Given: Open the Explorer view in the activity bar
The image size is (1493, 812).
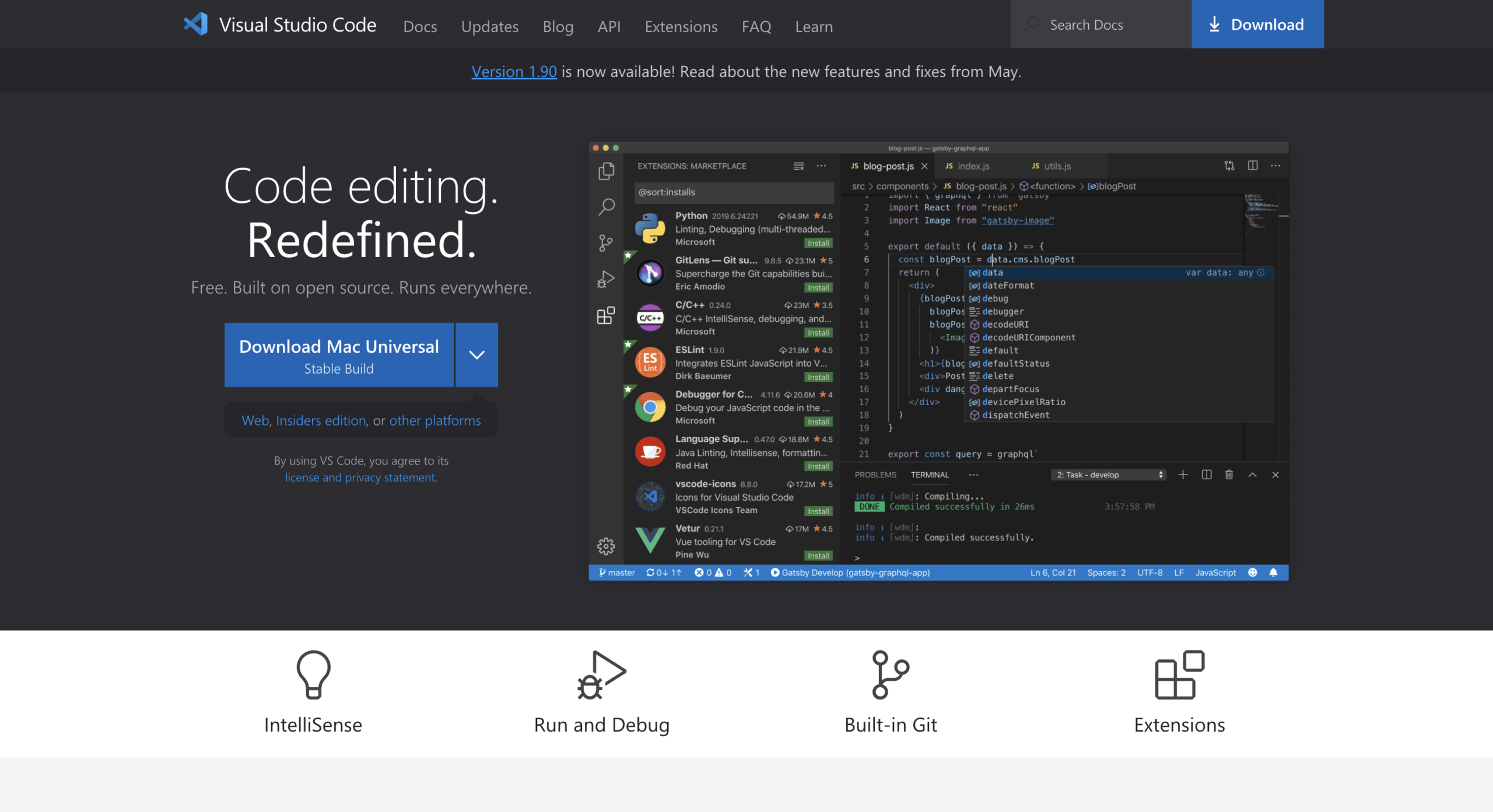Looking at the screenshot, I should (606, 171).
